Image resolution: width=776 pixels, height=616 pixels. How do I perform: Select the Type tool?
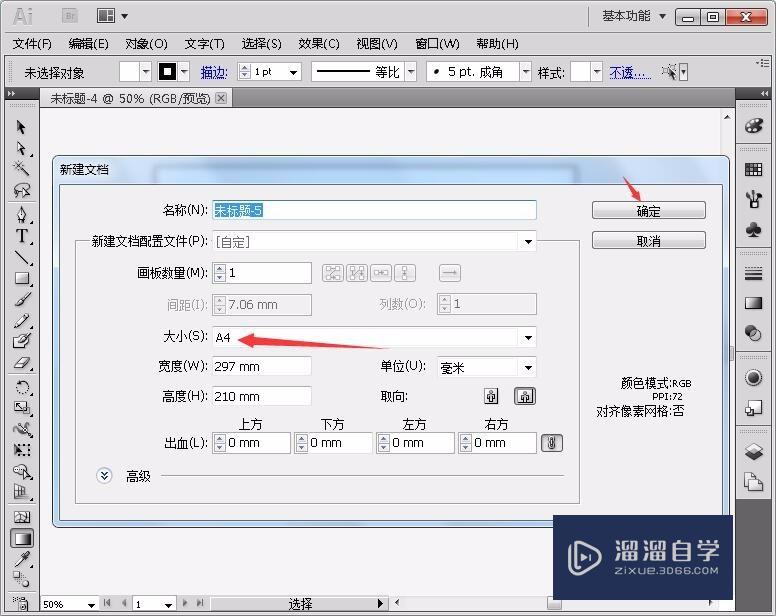pos(21,236)
